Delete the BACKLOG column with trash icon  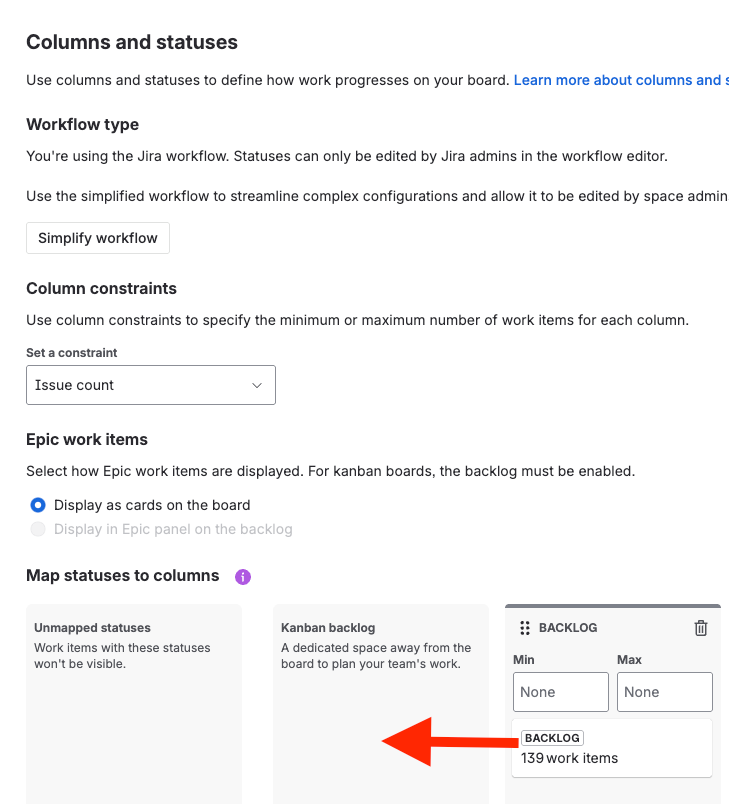tap(701, 628)
